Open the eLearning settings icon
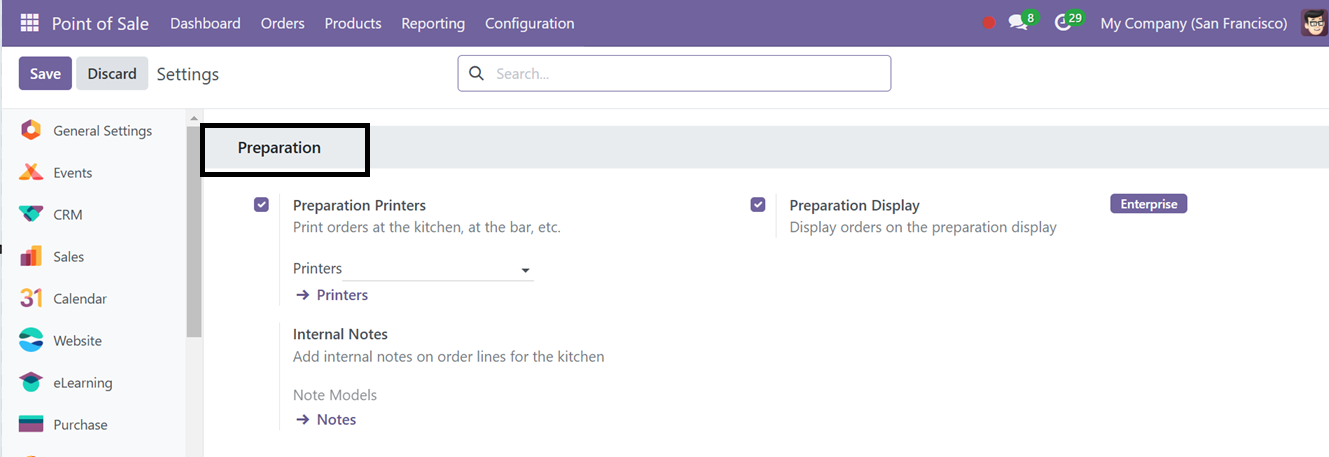The width and height of the screenshot is (1329, 457). pos(31,383)
